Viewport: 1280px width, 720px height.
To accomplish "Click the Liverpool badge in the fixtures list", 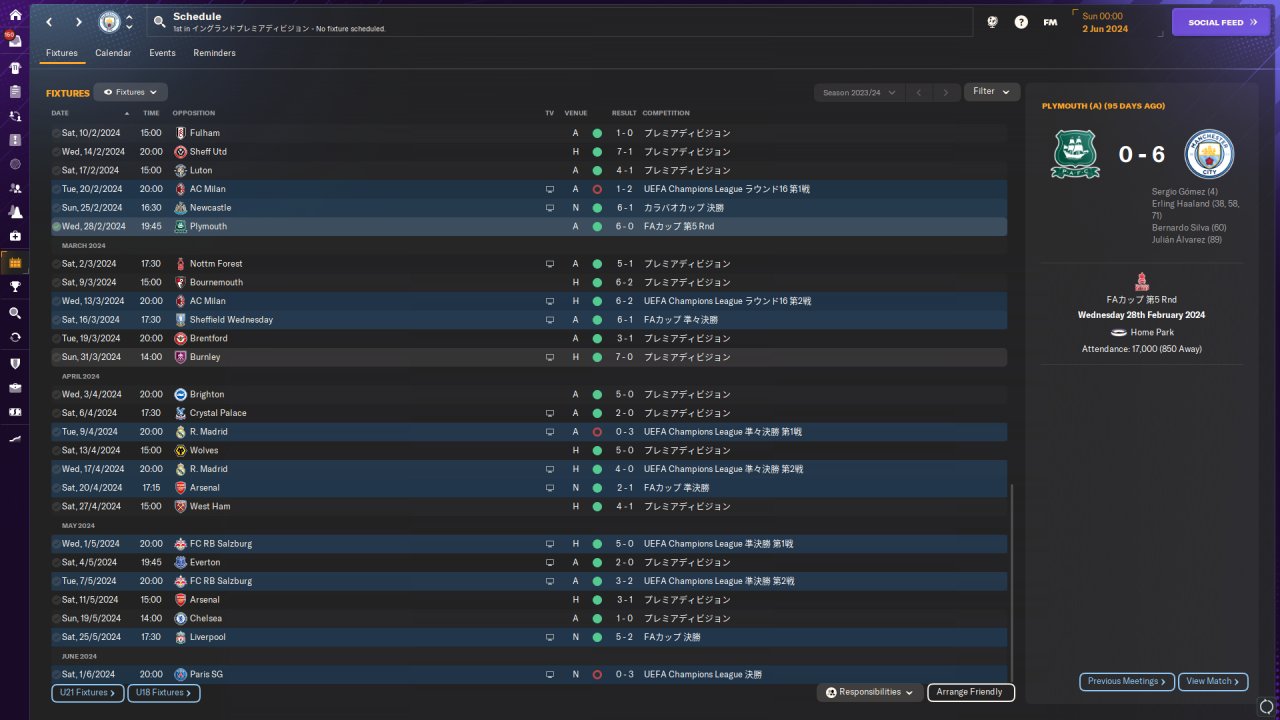I will [x=180, y=637].
